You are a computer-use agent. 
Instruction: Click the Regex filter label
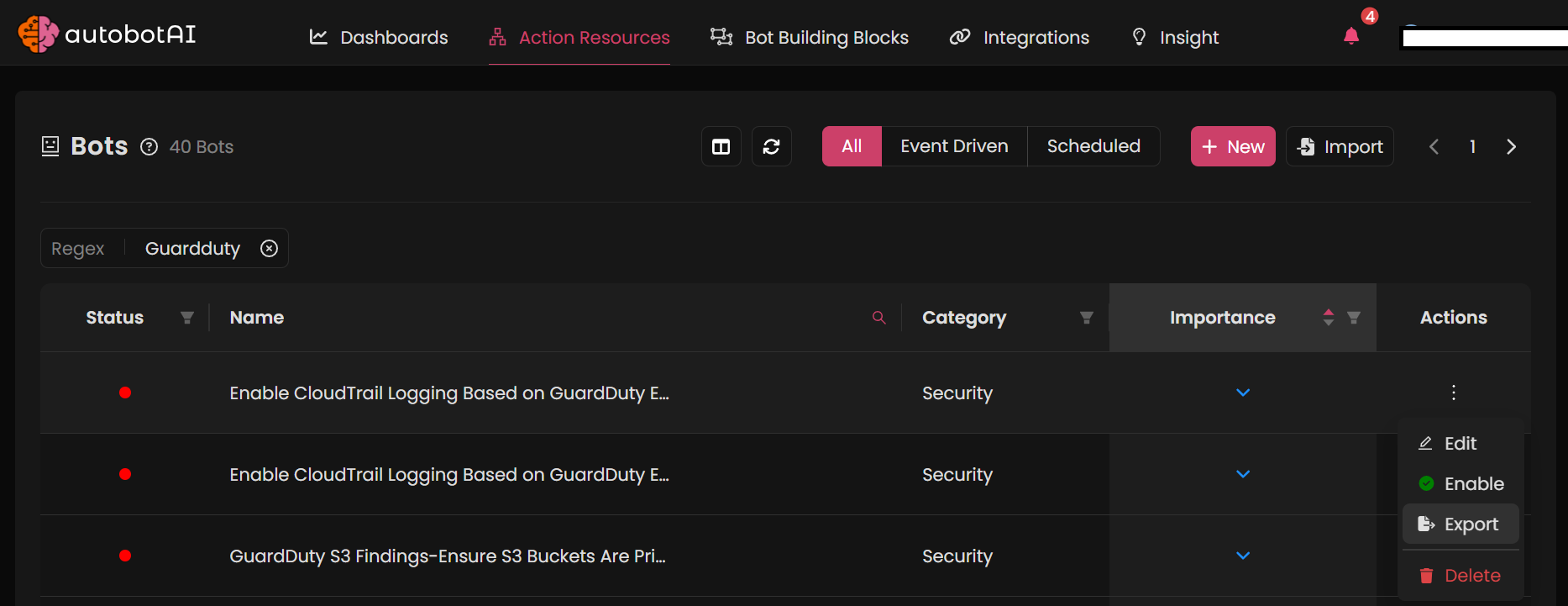[78, 249]
